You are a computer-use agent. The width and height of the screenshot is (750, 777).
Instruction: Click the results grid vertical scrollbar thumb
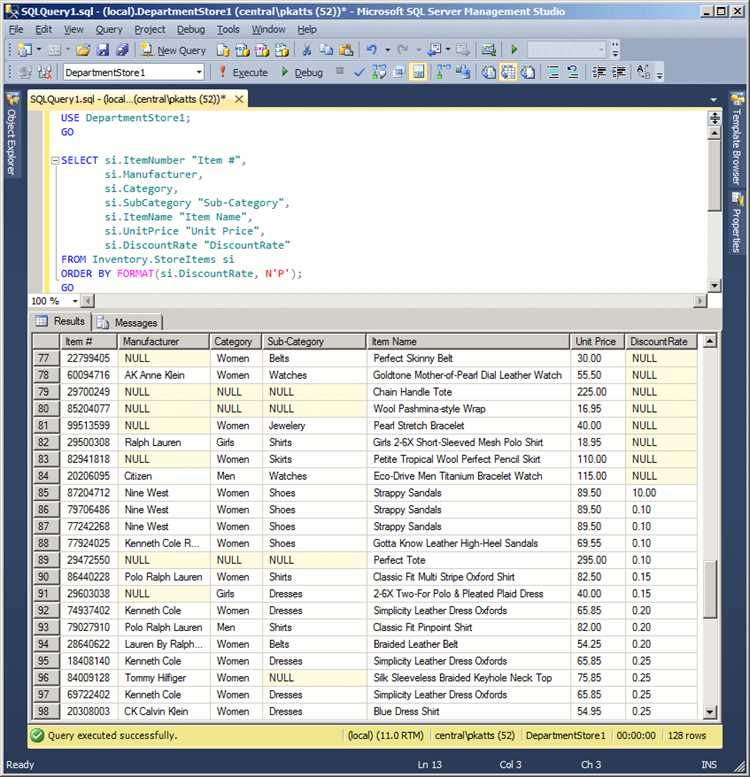[710, 589]
